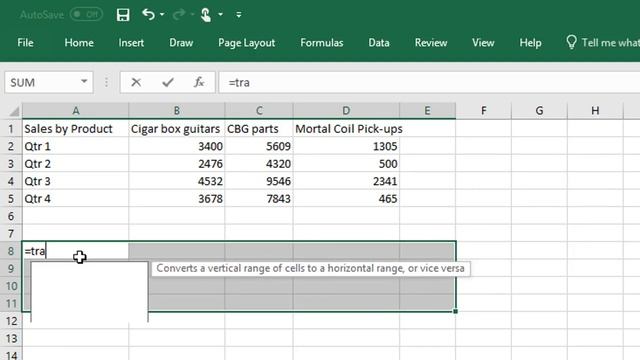Click cell with value 2476
The image size is (640, 360).
[x=176, y=164]
